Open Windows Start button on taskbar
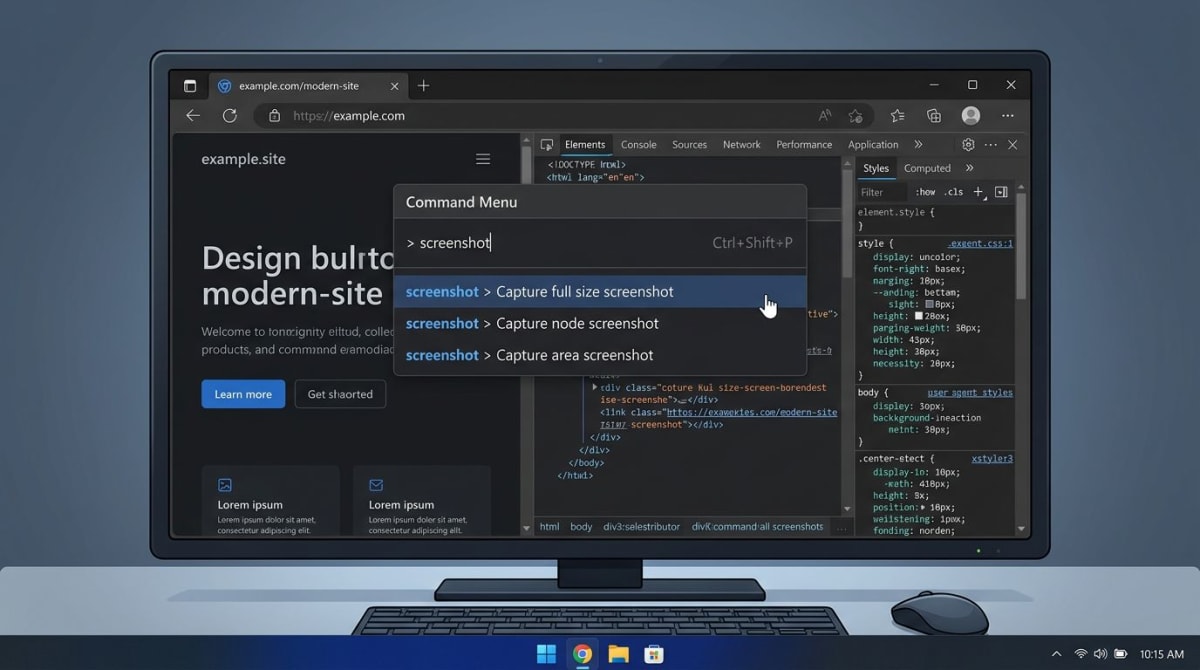This screenshot has height=670, width=1200. pos(546,654)
